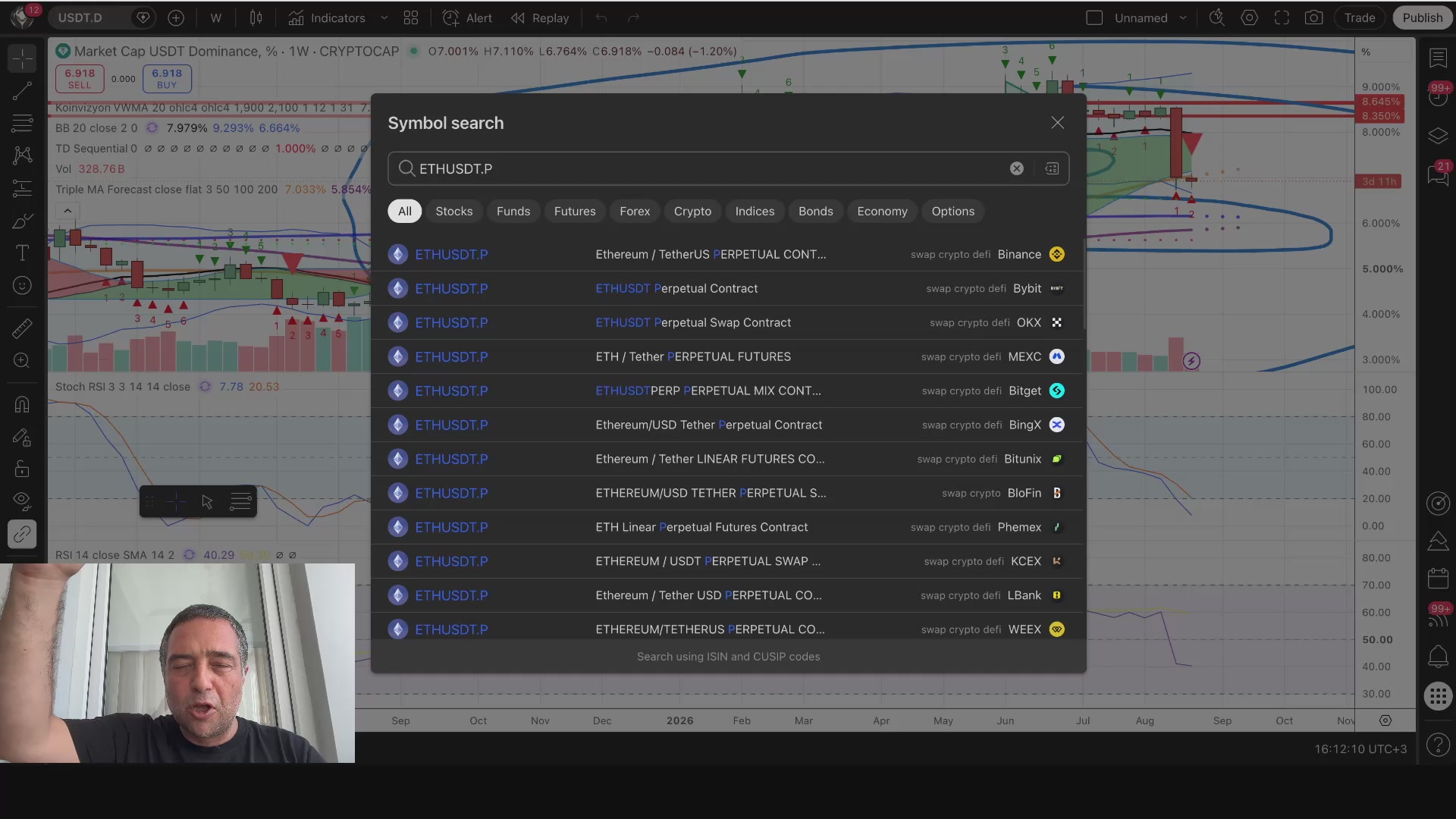Toggle lock all drawings

[22, 469]
